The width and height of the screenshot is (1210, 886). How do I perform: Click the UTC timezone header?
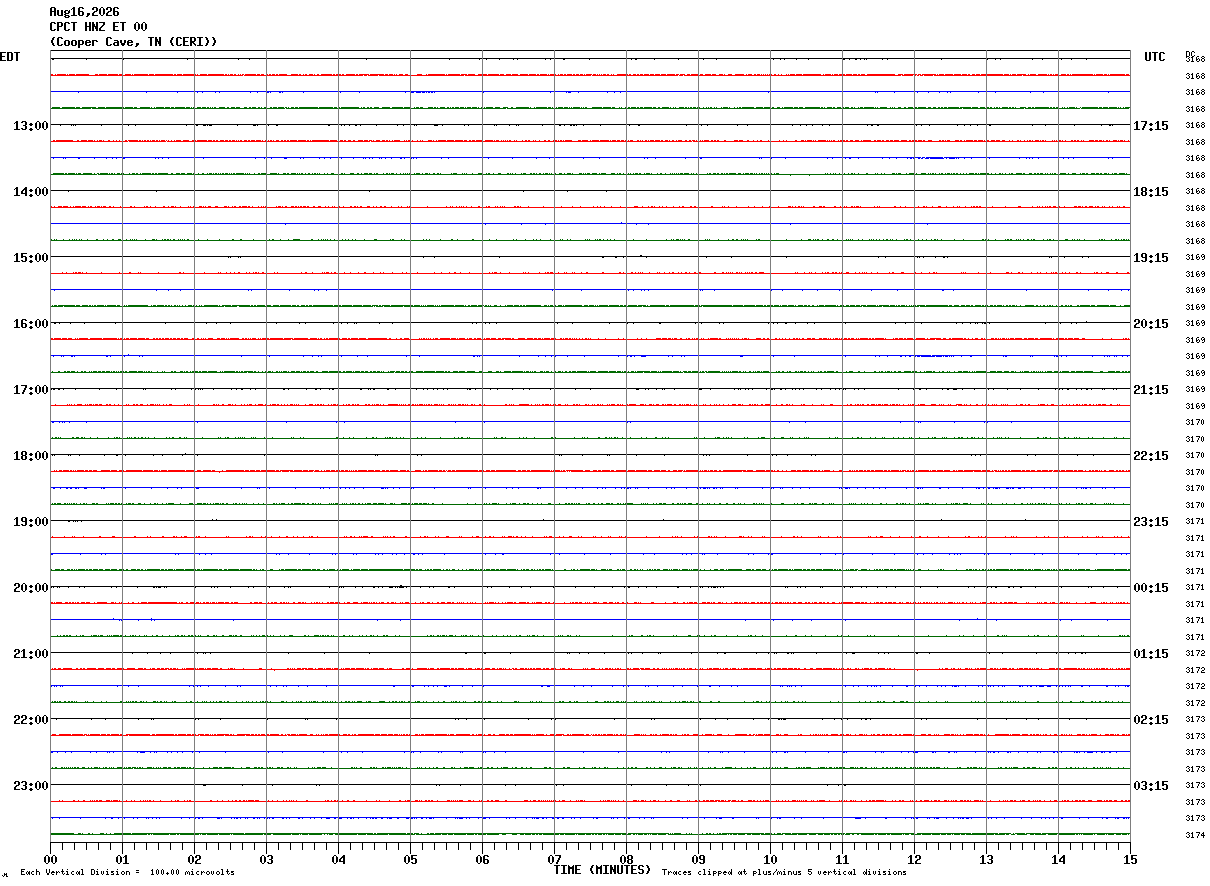click(x=1155, y=57)
